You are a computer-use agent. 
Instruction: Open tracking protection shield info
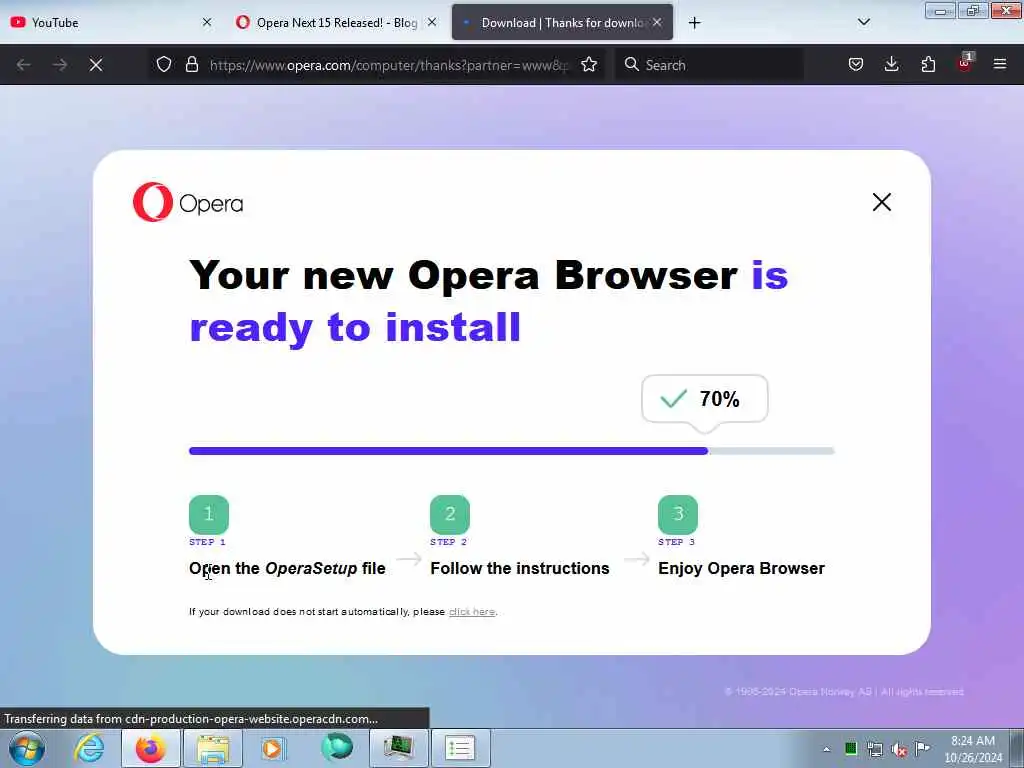click(x=164, y=64)
